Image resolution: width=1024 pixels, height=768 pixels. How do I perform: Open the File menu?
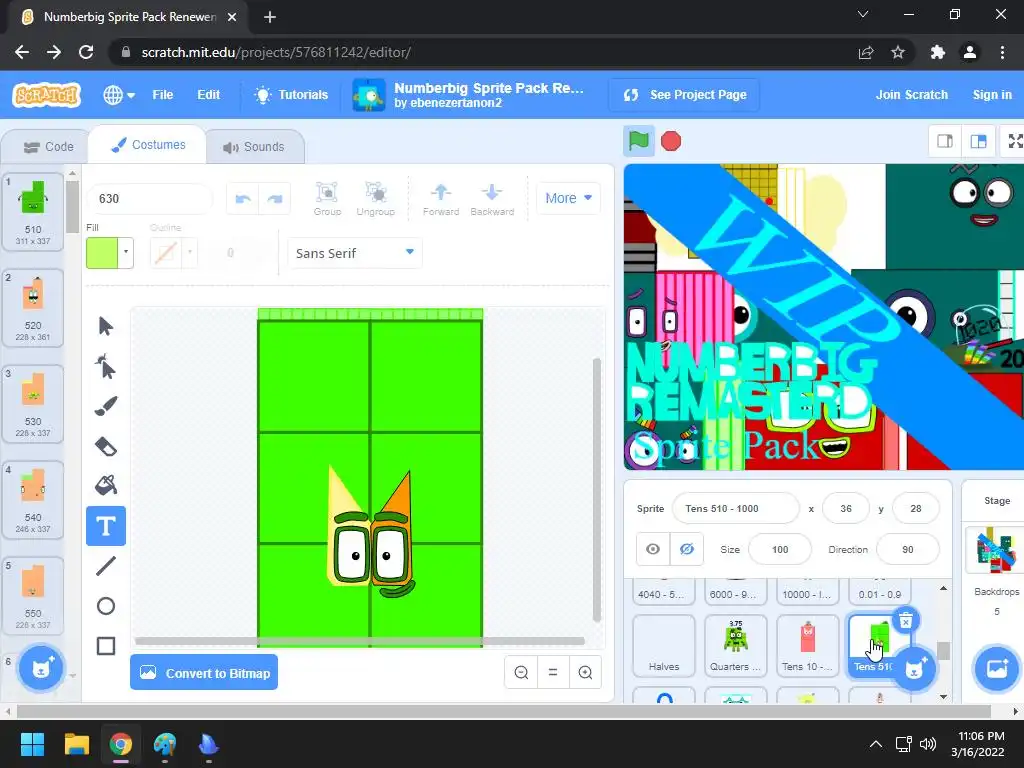[x=163, y=95]
